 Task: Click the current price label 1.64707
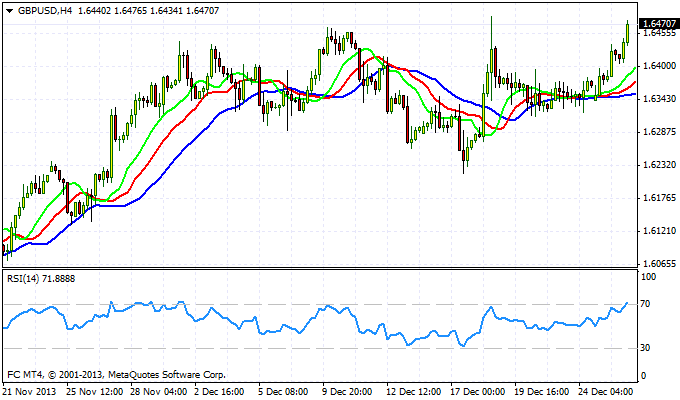pos(660,23)
